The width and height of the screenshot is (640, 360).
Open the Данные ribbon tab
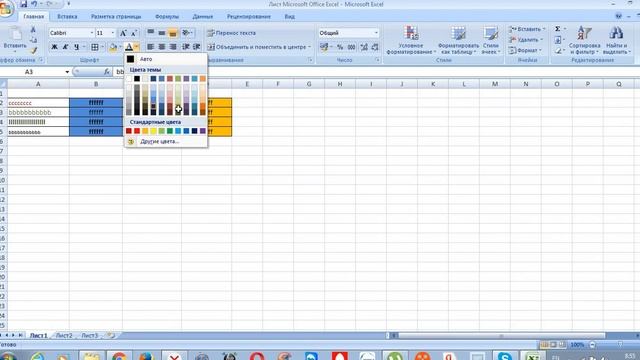tap(202, 17)
